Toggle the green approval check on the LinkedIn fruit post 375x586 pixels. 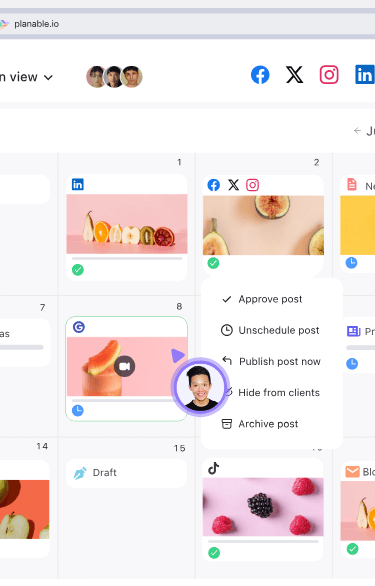[78, 269]
